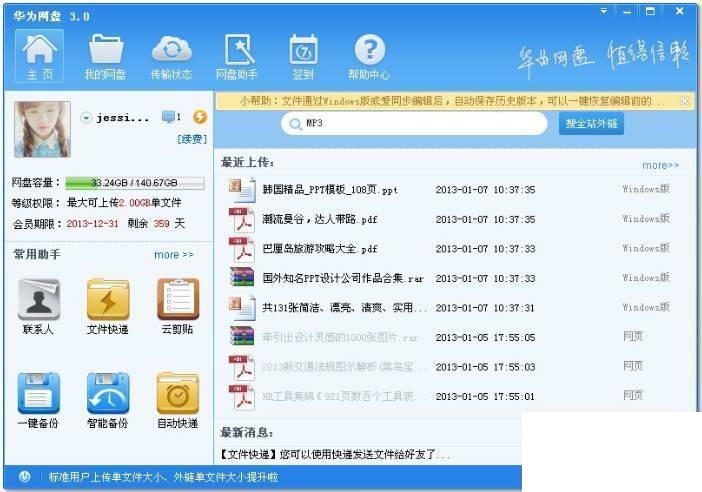Click RAR icon for 1000张图片 file
Screen dimensions: 702x492
click(242, 336)
